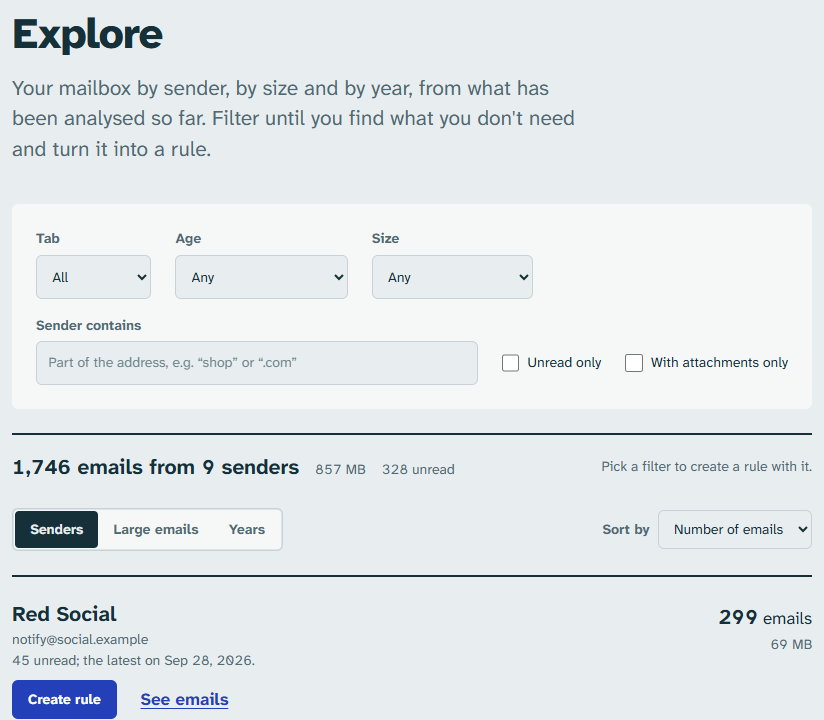Select the 69 MB size value

coord(791,644)
